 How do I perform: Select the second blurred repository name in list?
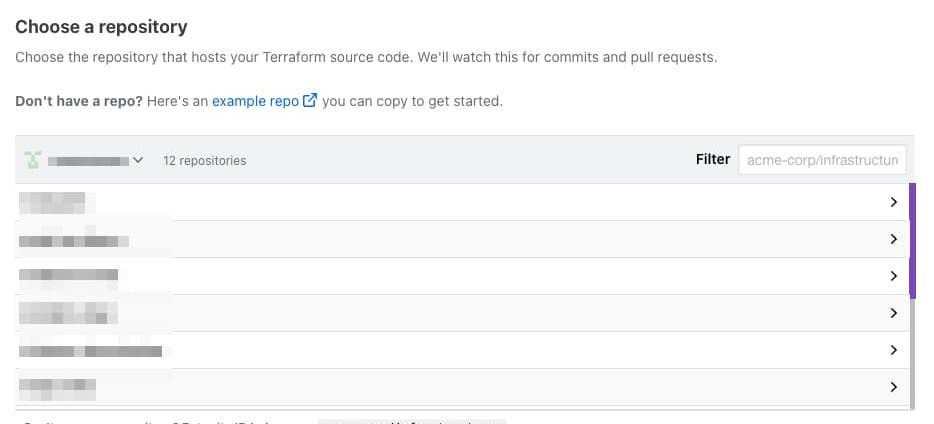[74, 240]
